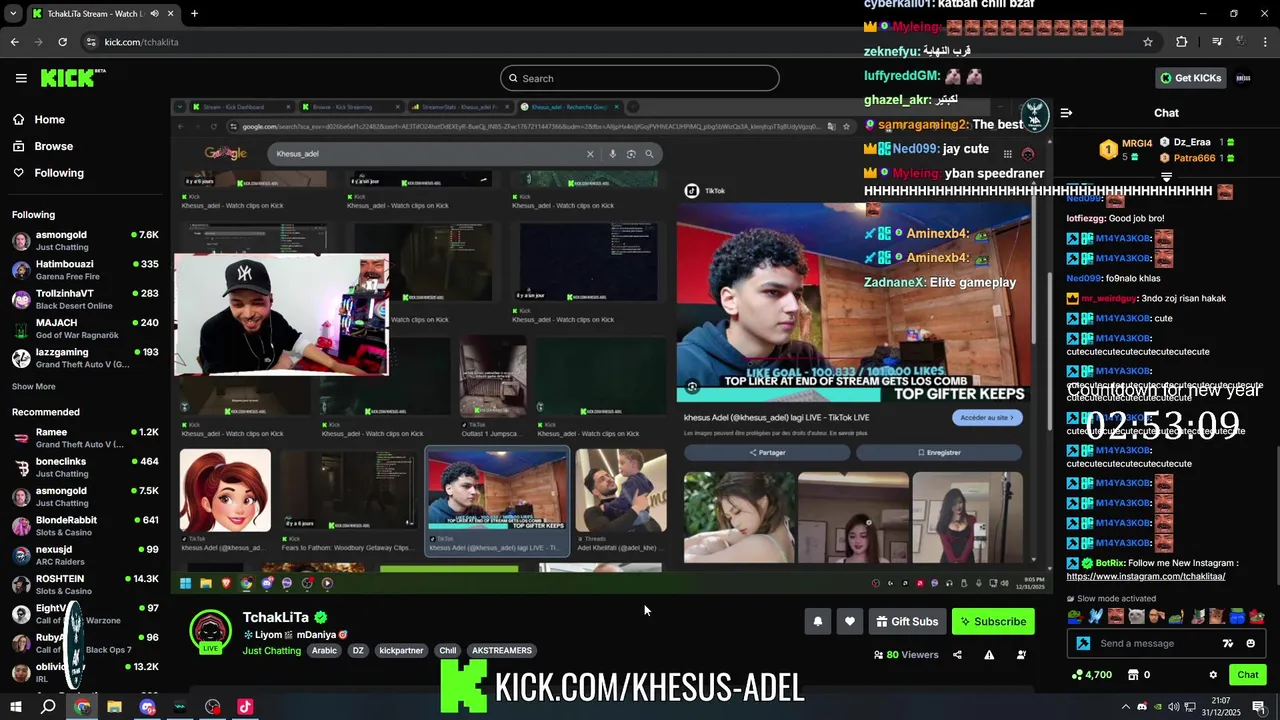Open chat settings gear
1280x720 pixels.
pos(1213,675)
